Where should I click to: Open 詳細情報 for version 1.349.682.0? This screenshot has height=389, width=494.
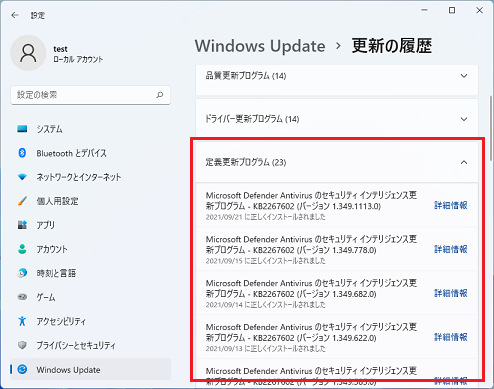pos(451,293)
